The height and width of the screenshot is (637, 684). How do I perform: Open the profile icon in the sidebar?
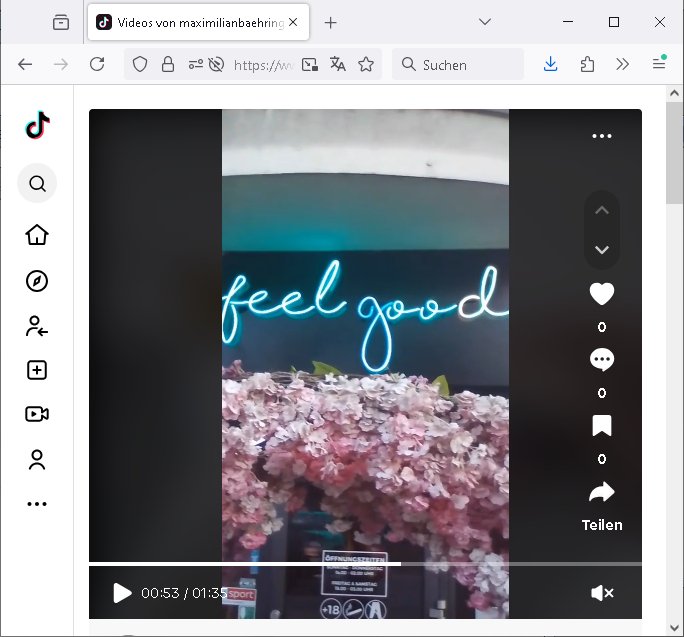[37, 459]
